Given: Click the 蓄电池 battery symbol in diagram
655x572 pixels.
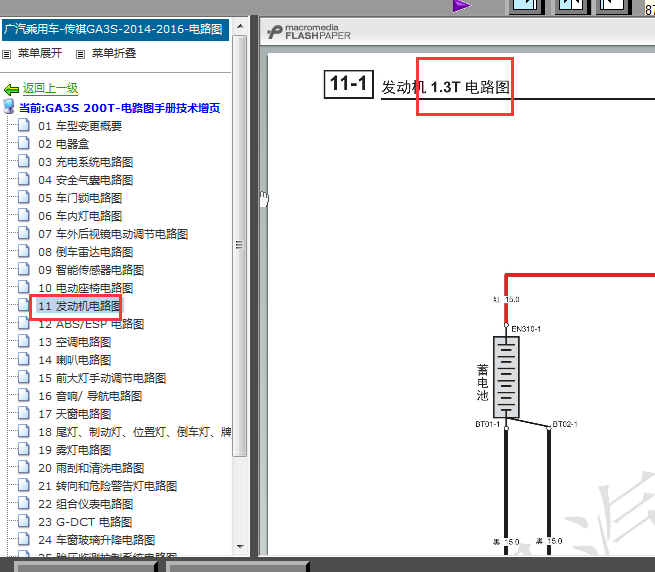Looking at the screenshot, I should 506,377.
